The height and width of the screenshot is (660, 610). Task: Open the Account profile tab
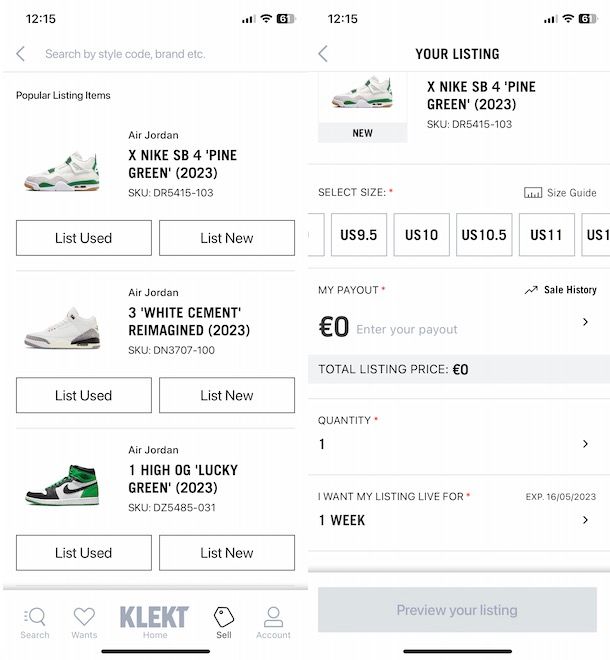273,620
